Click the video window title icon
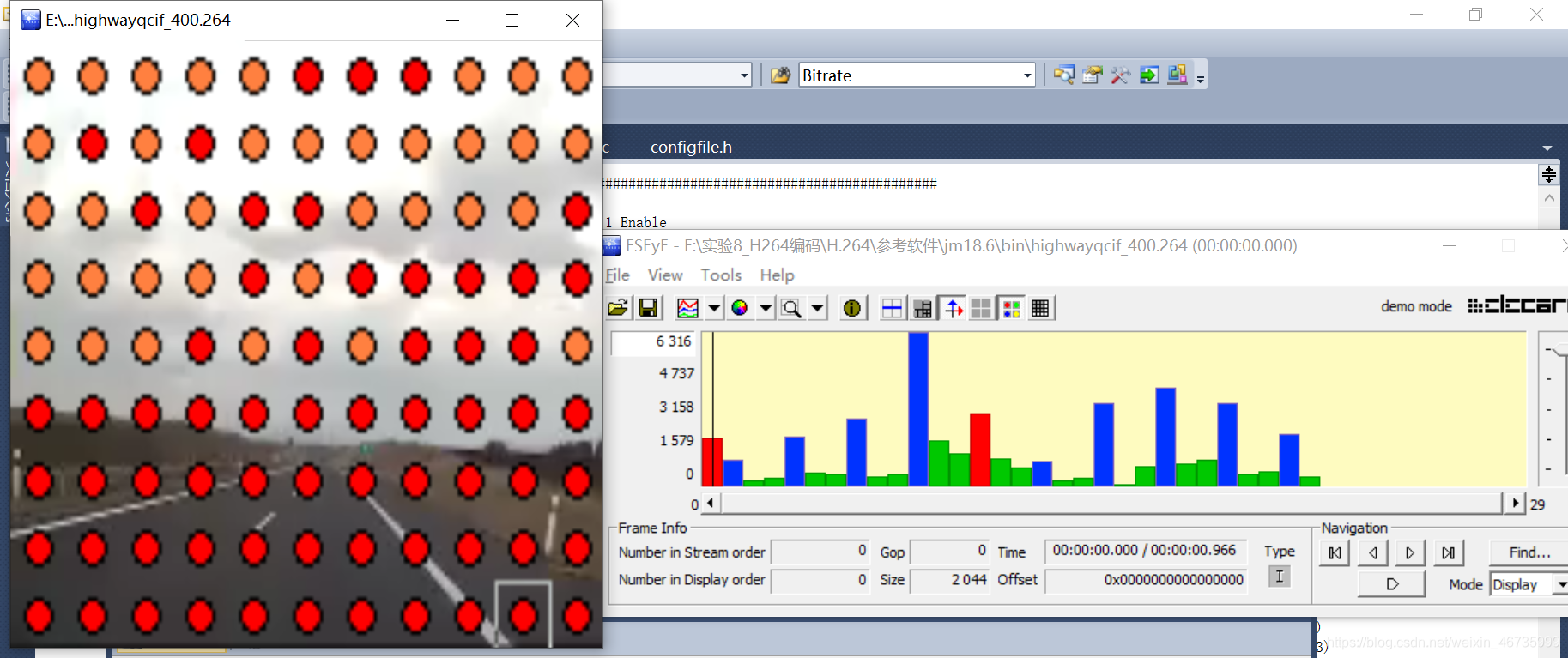The width and height of the screenshot is (1568, 658). (x=31, y=20)
